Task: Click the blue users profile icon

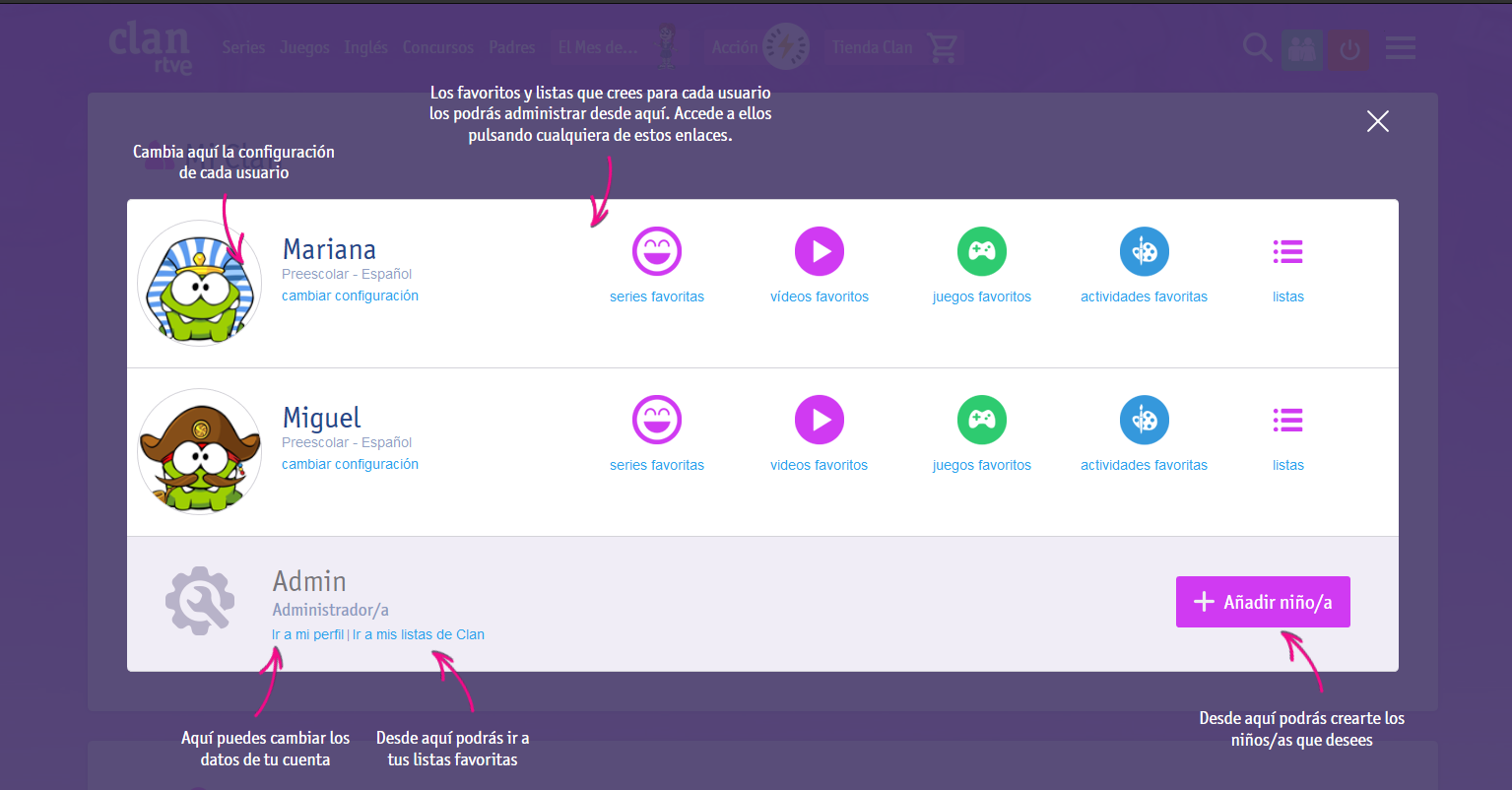Action: click(x=1302, y=48)
